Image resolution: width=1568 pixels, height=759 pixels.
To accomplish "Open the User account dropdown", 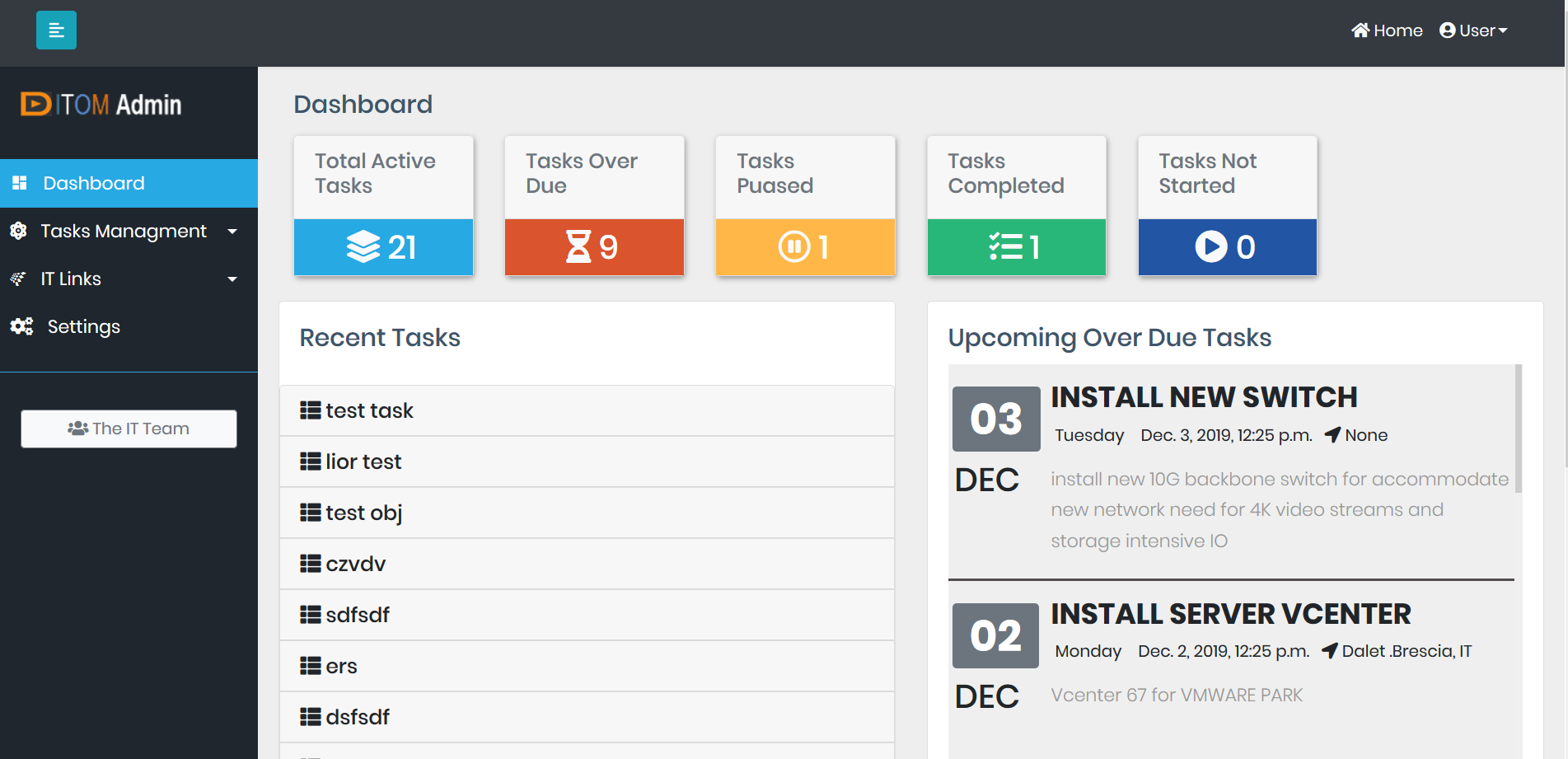I will pyautogui.click(x=1474, y=30).
